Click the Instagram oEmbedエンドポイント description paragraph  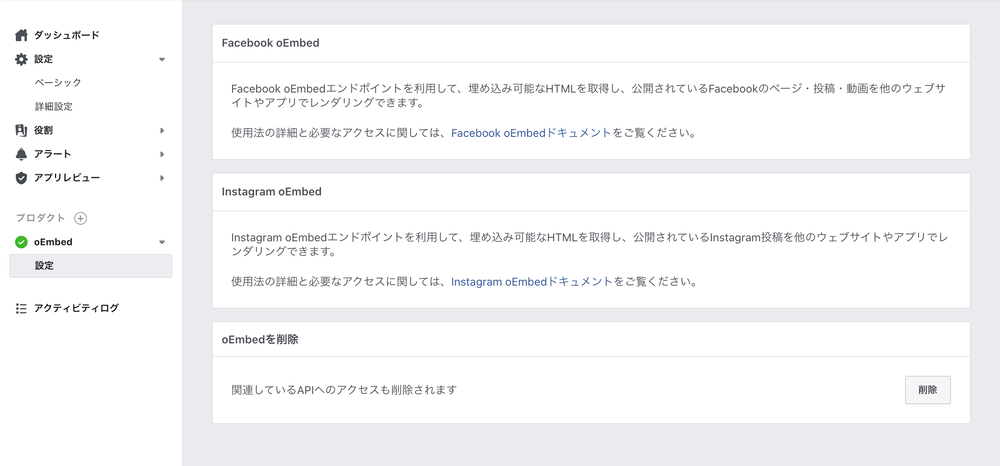tap(590, 244)
